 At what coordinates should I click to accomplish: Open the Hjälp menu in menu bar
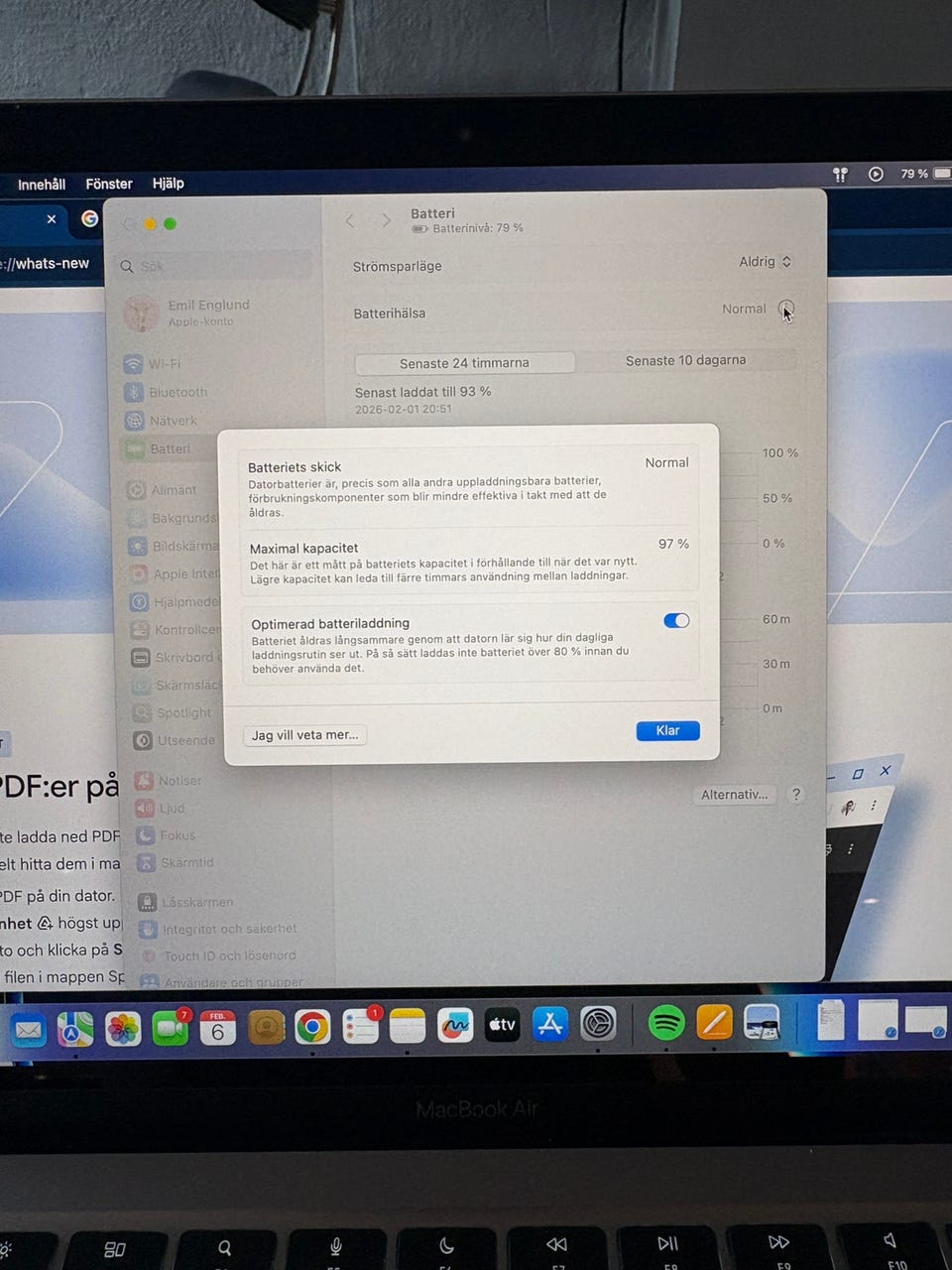[169, 183]
